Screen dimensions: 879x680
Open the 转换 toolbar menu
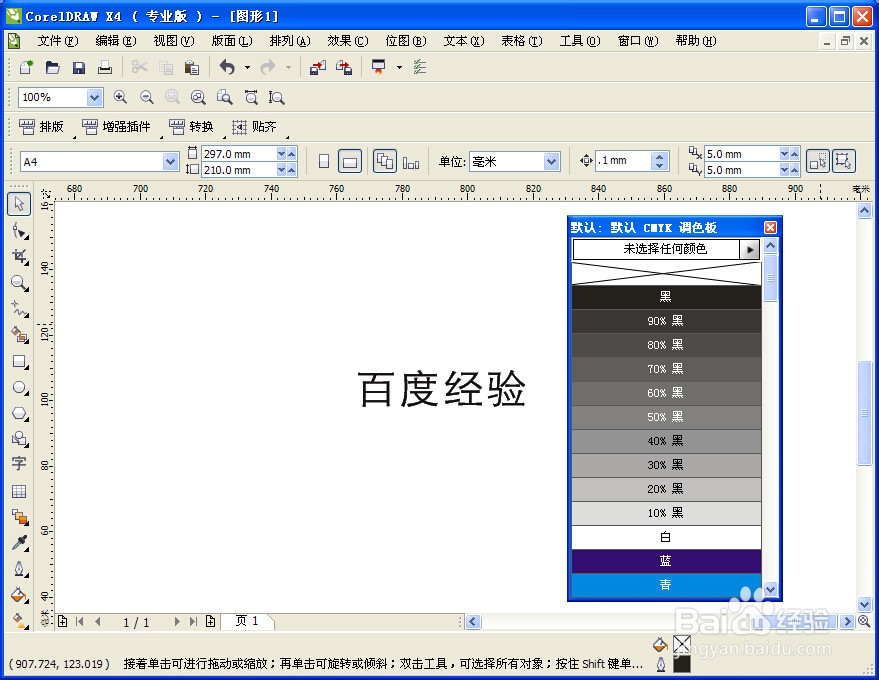192,127
